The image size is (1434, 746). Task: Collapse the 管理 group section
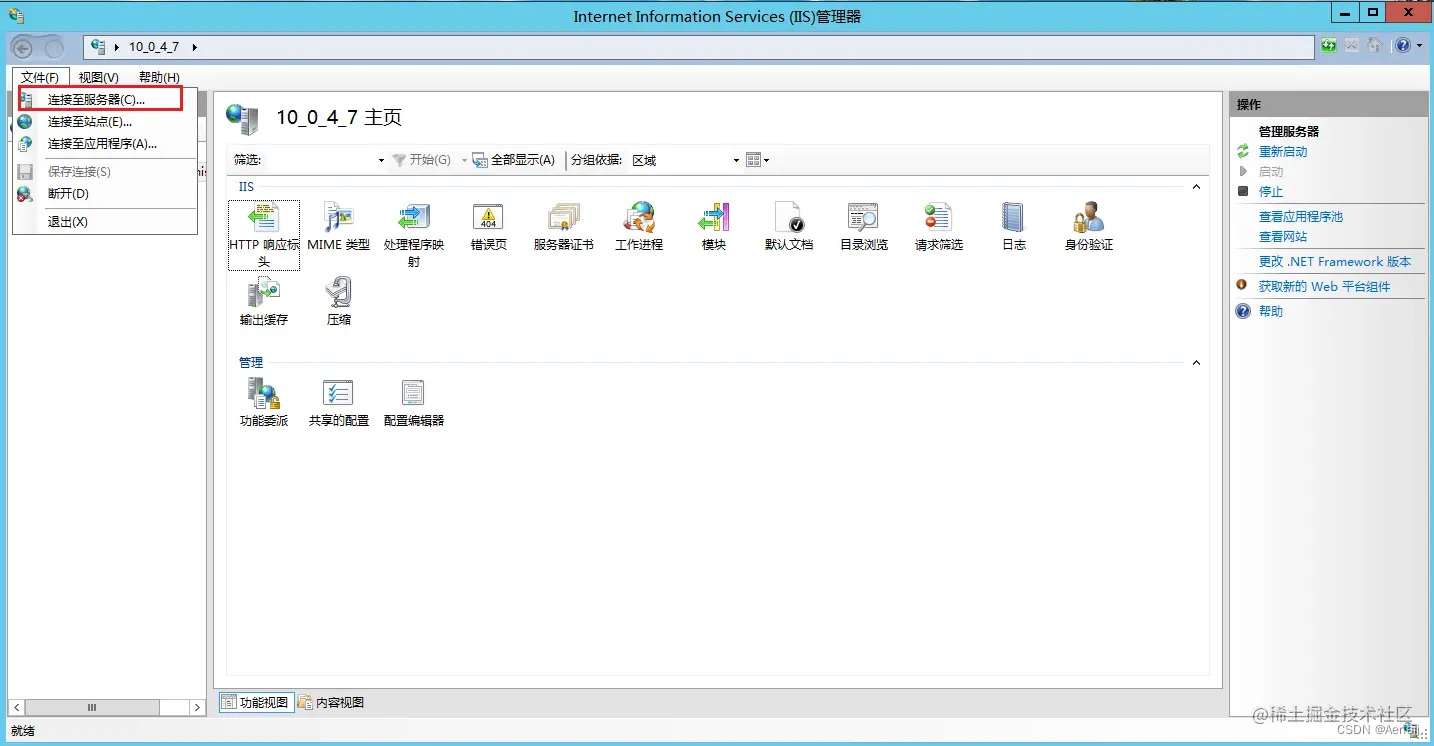click(x=1196, y=363)
